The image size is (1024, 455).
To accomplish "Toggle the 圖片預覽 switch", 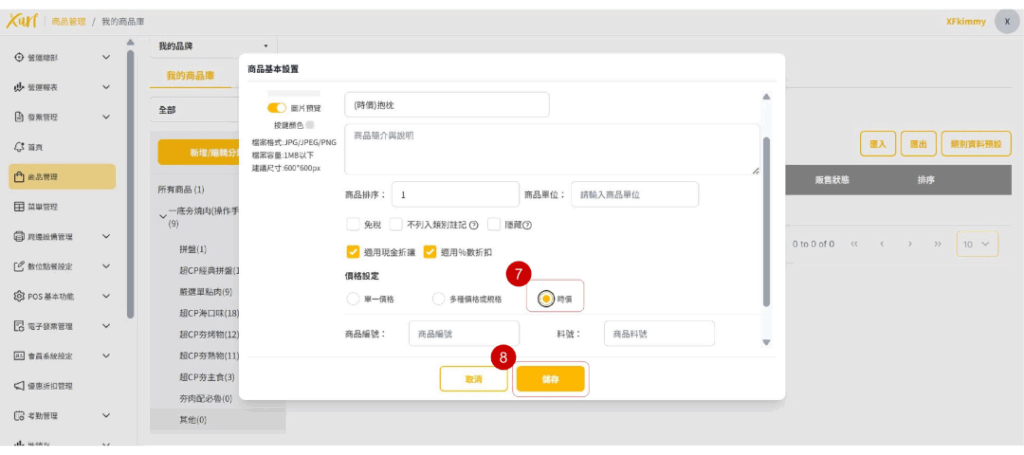I will pos(276,107).
